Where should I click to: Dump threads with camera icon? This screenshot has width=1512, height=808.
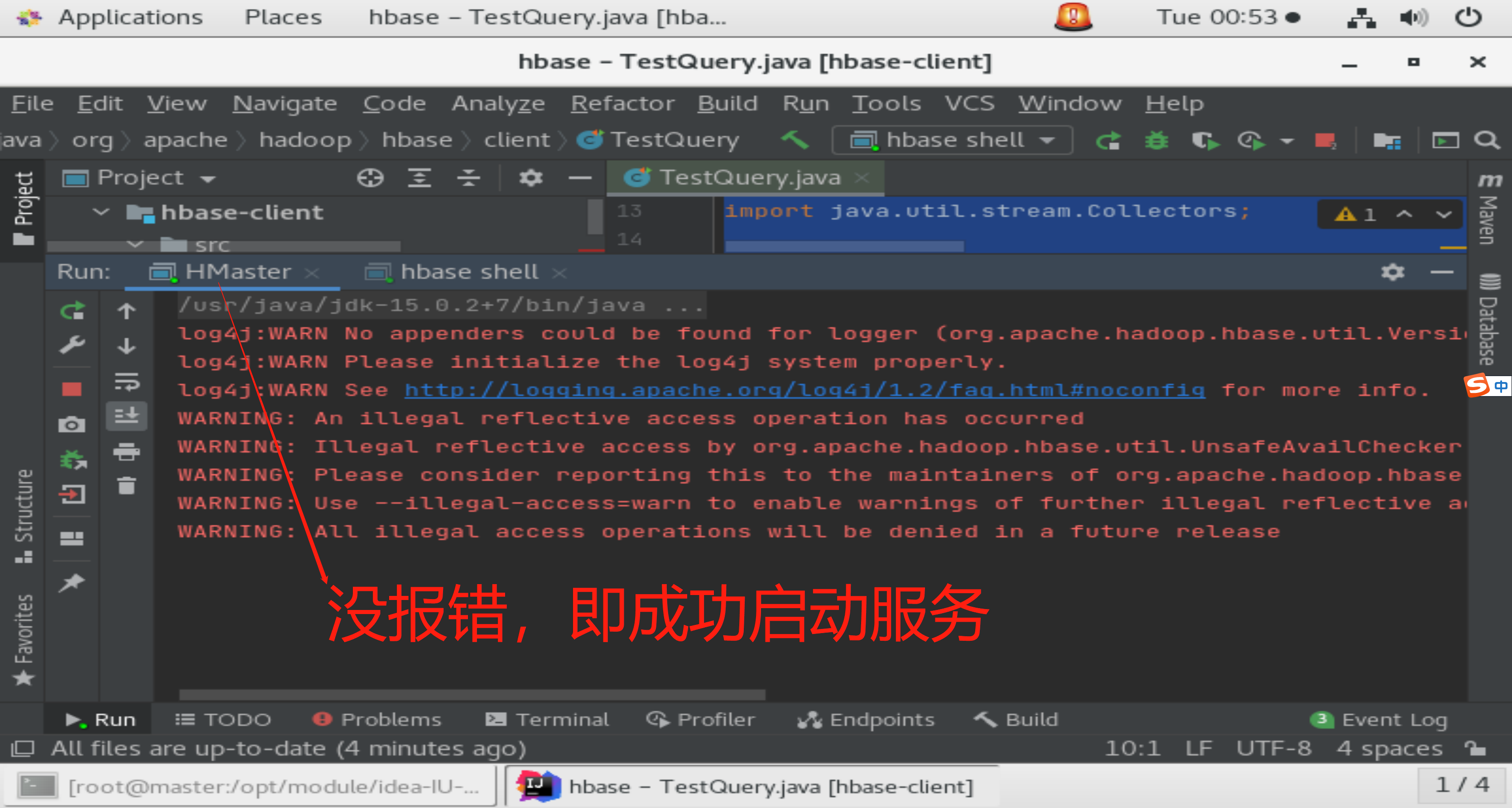[72, 425]
